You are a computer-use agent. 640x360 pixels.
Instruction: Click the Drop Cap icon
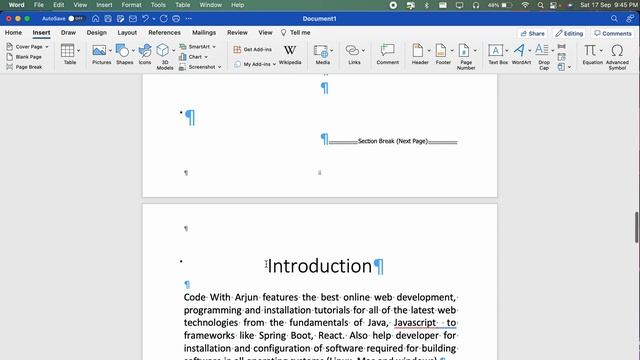tap(542, 50)
